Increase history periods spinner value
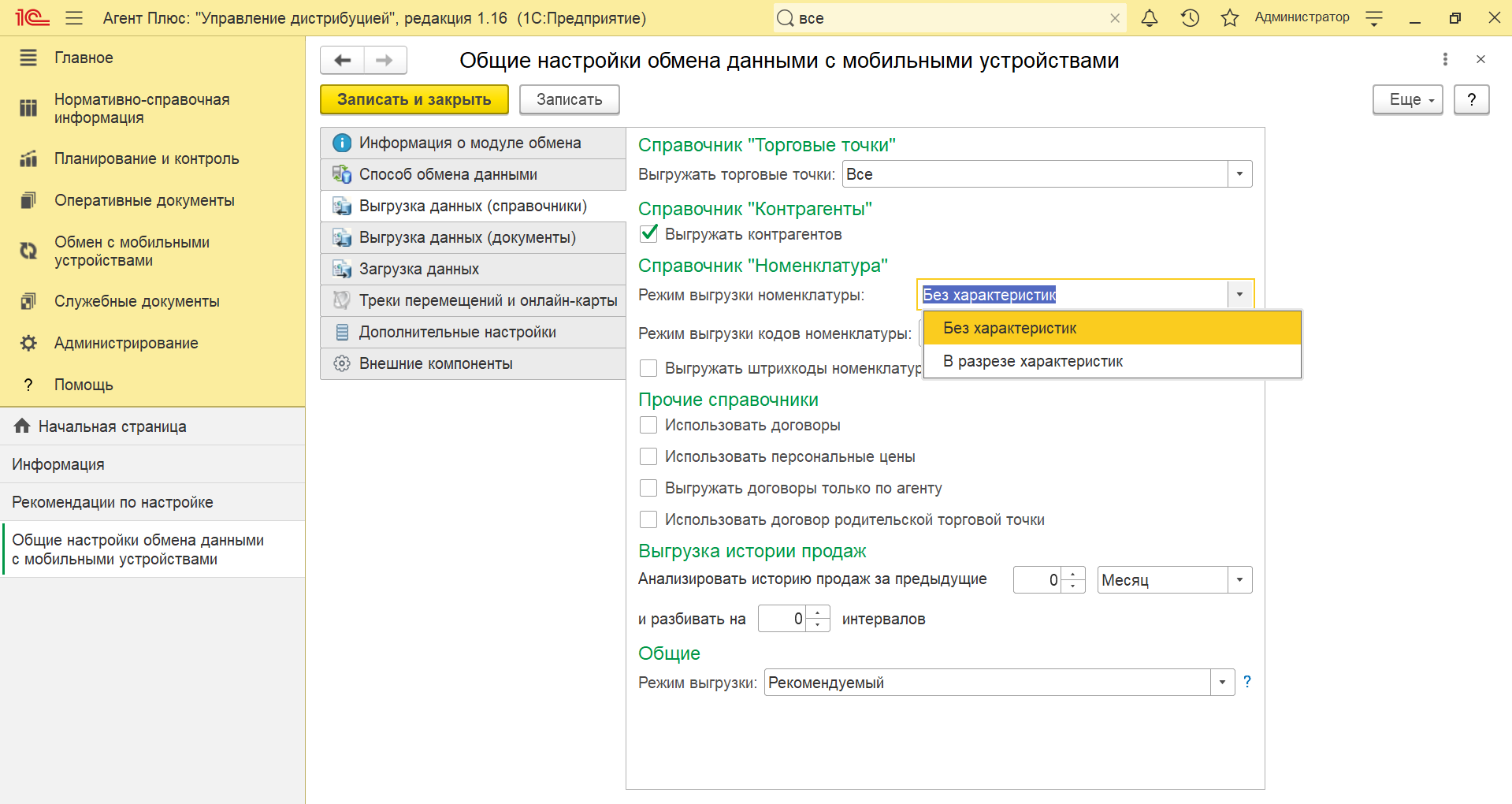The height and width of the screenshot is (804, 1512). point(1073,574)
